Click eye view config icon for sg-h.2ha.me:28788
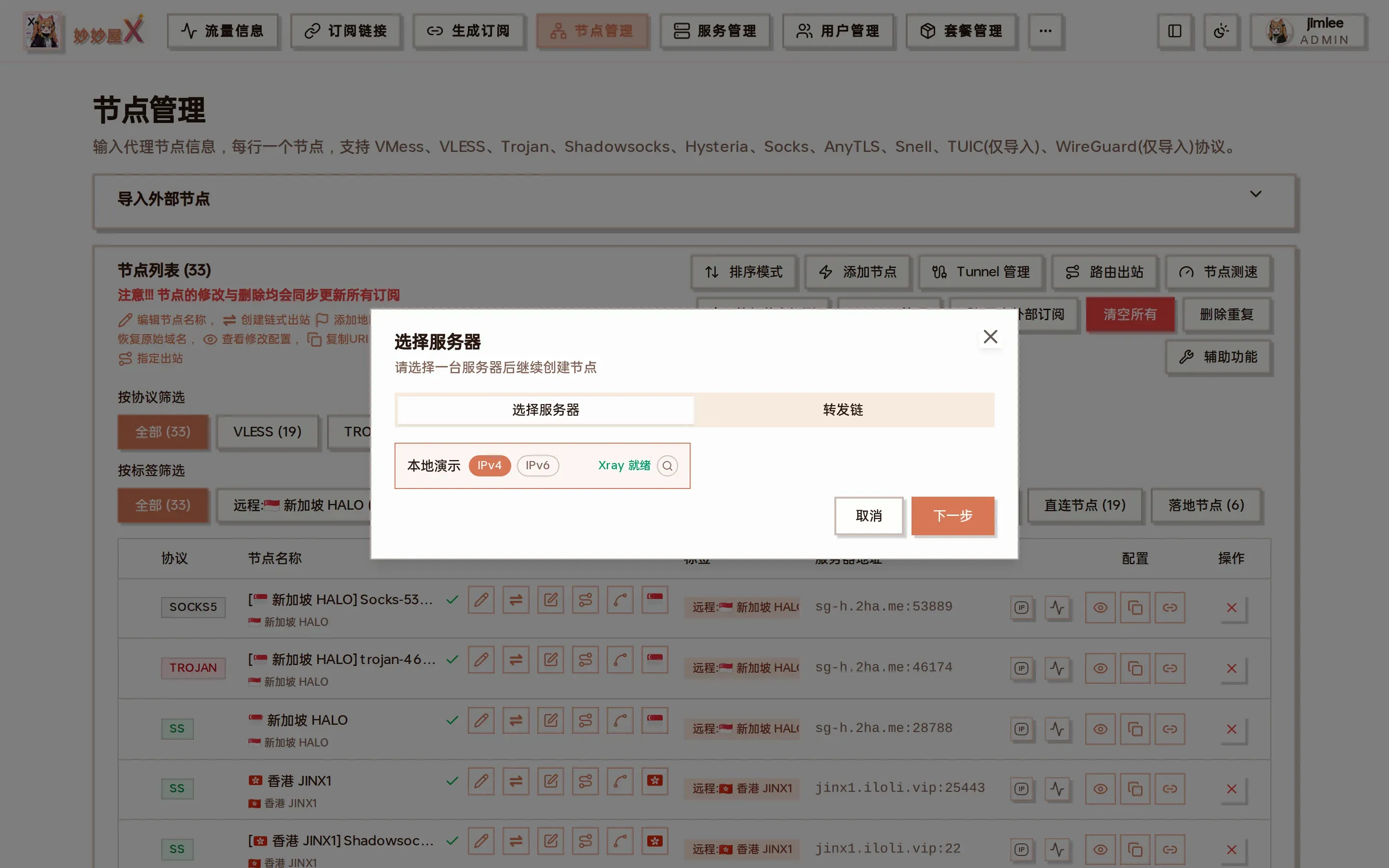Viewport: 1389px width, 868px height. 1100,729
